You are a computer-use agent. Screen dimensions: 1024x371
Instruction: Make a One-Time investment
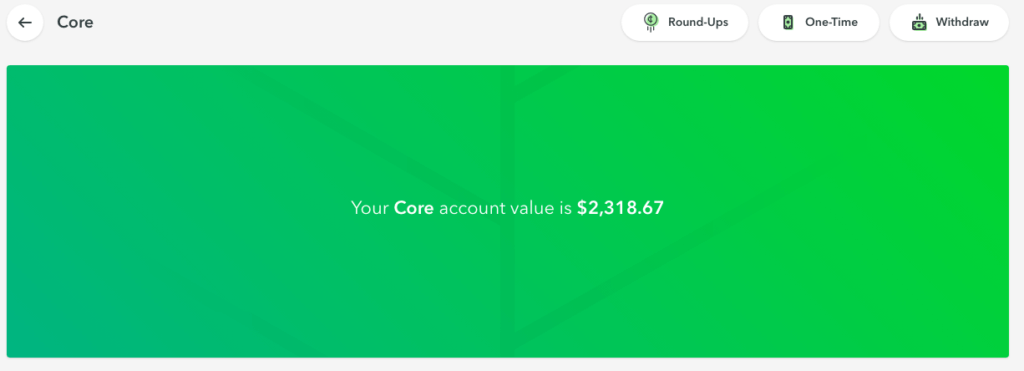818,22
